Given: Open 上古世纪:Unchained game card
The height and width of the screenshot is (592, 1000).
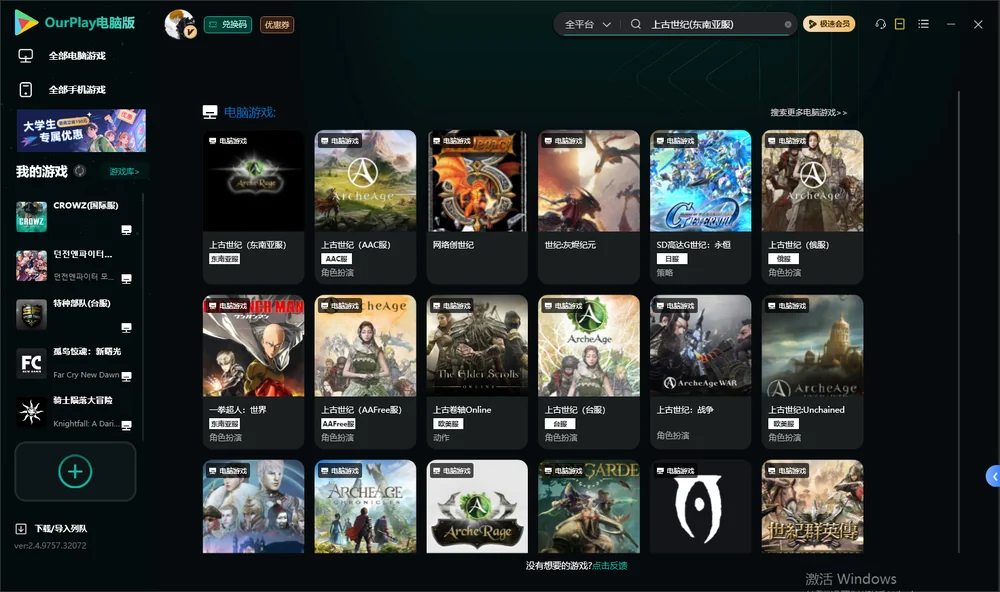Looking at the screenshot, I should [x=812, y=372].
